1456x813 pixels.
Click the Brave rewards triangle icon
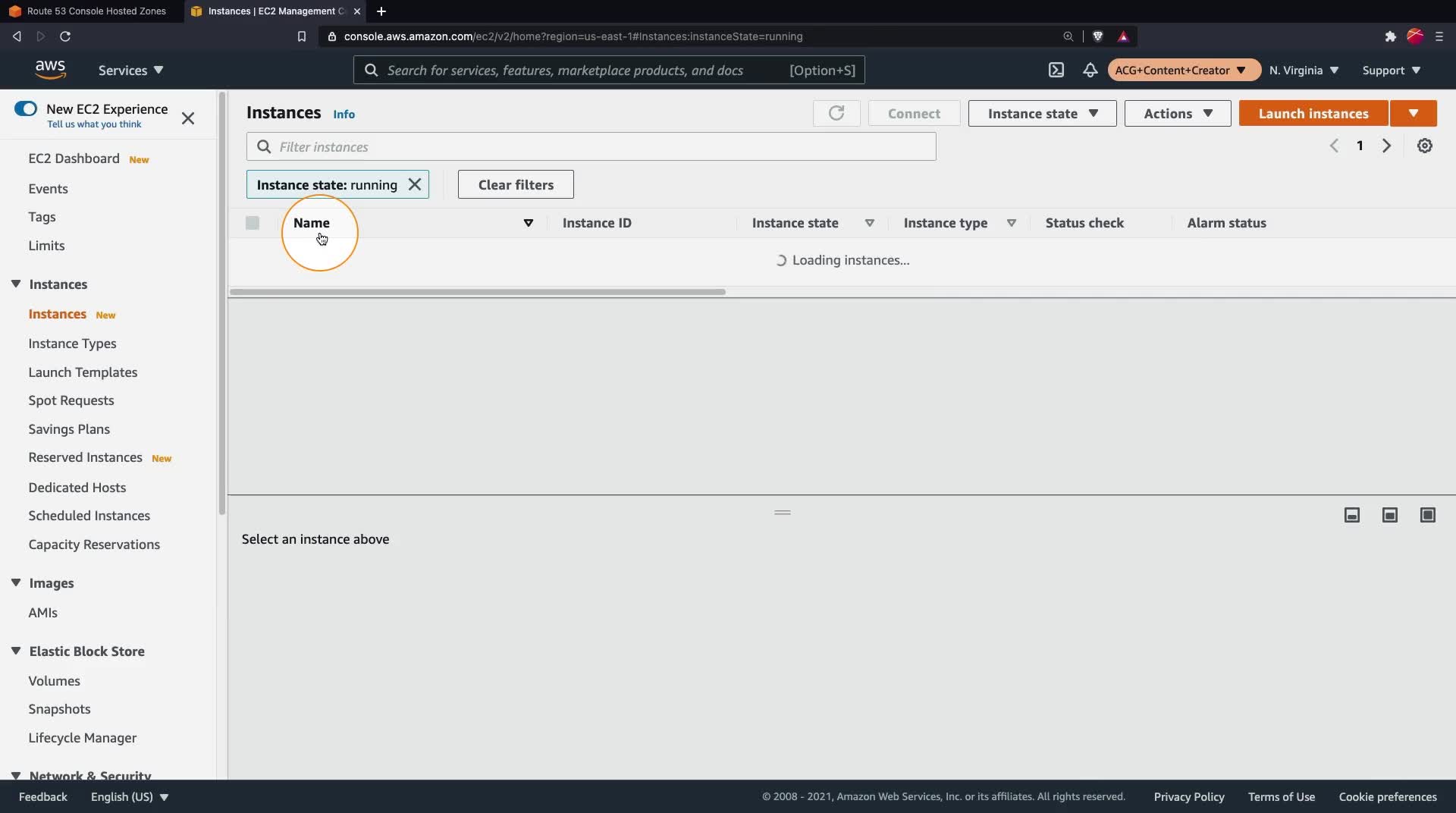point(1123,36)
